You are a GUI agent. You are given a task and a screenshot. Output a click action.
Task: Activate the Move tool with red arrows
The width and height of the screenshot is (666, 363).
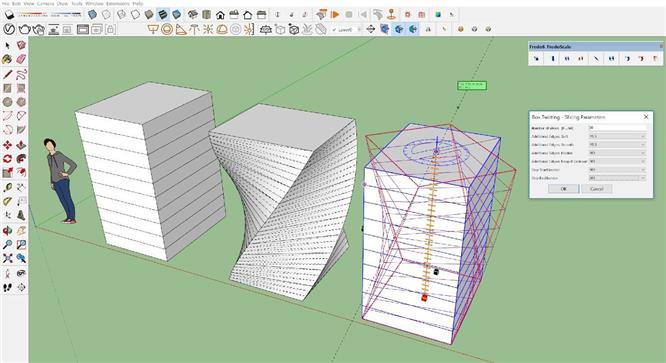point(7,145)
